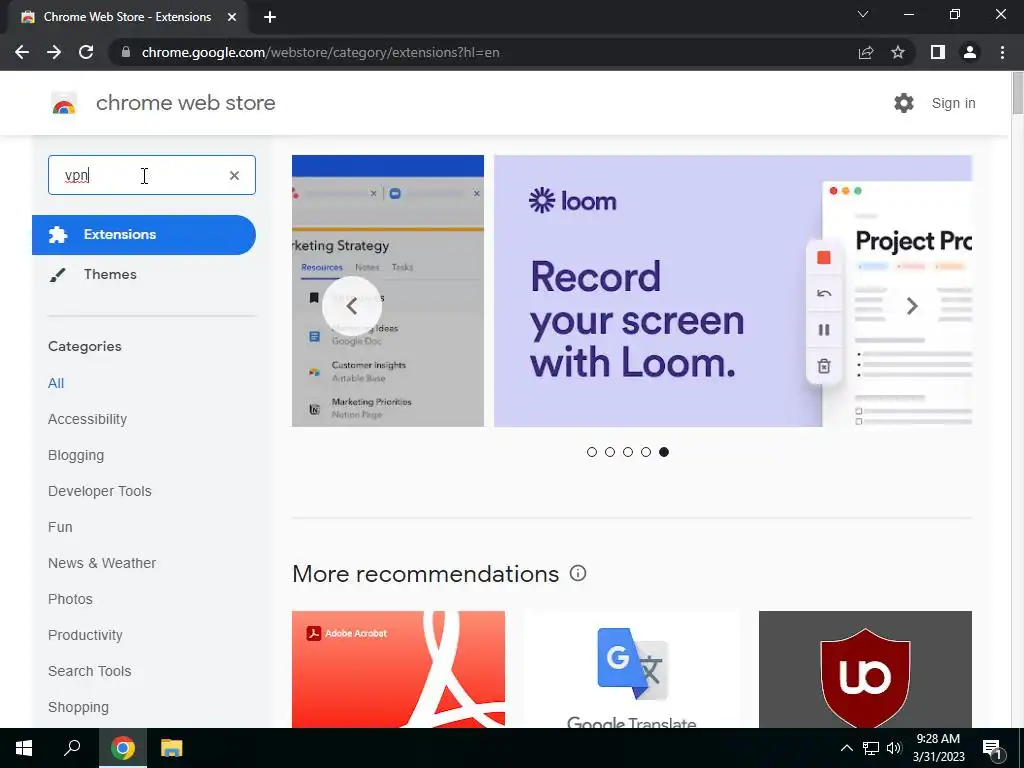
Task: View site information via the lock icon
Action: click(x=126, y=52)
